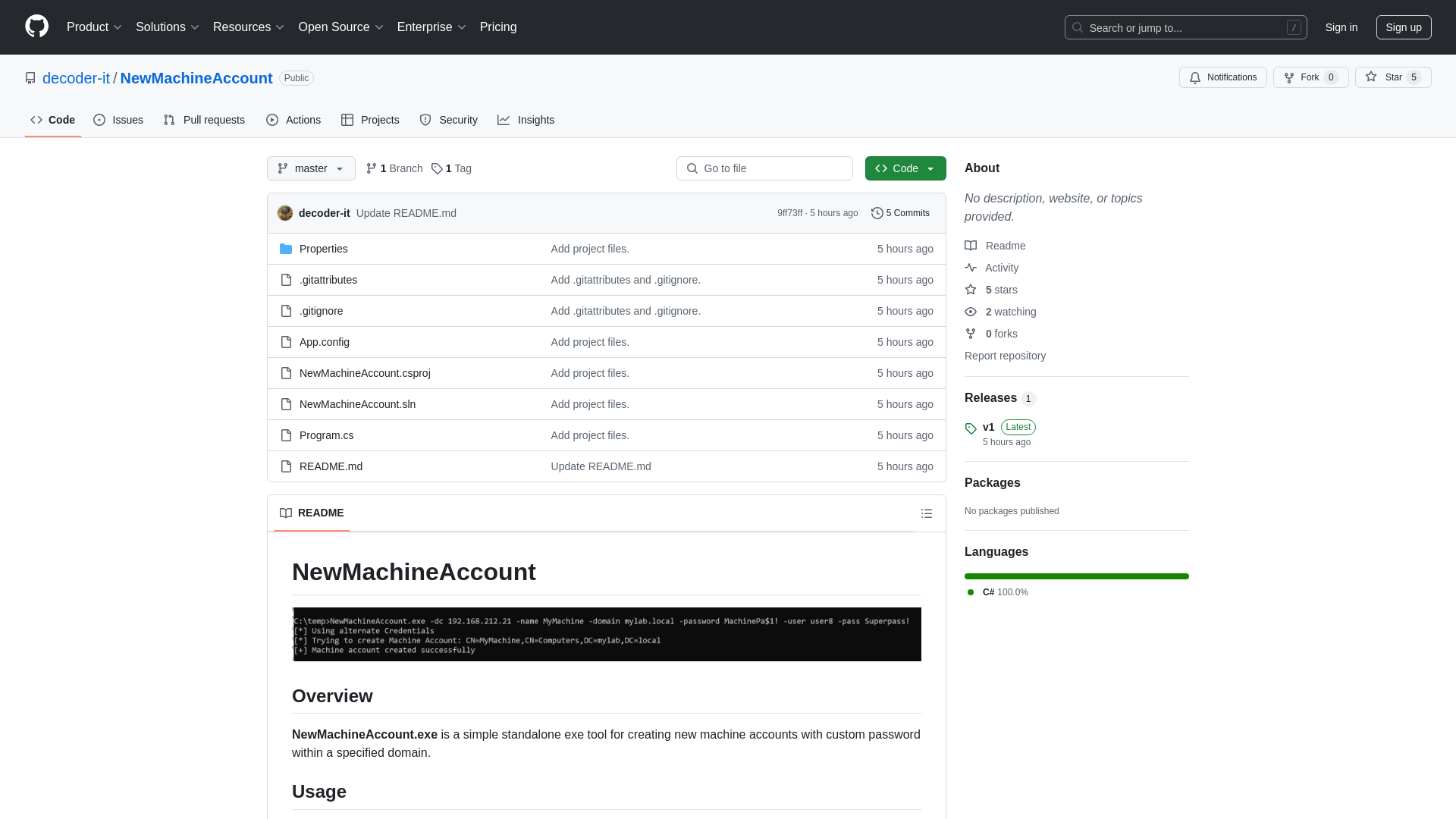Click the repository book icon beside decoder-it
1456x819 pixels.
(x=30, y=78)
